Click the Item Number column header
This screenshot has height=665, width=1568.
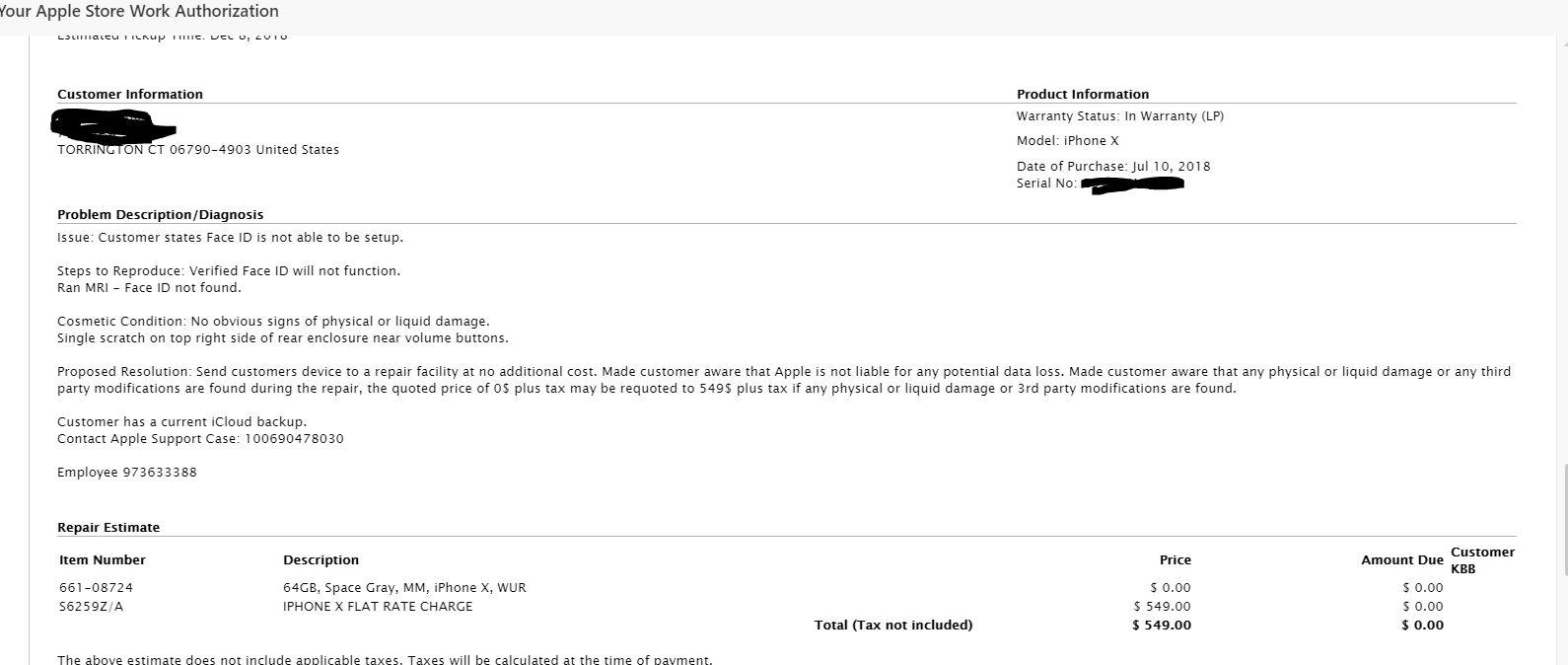coord(103,560)
